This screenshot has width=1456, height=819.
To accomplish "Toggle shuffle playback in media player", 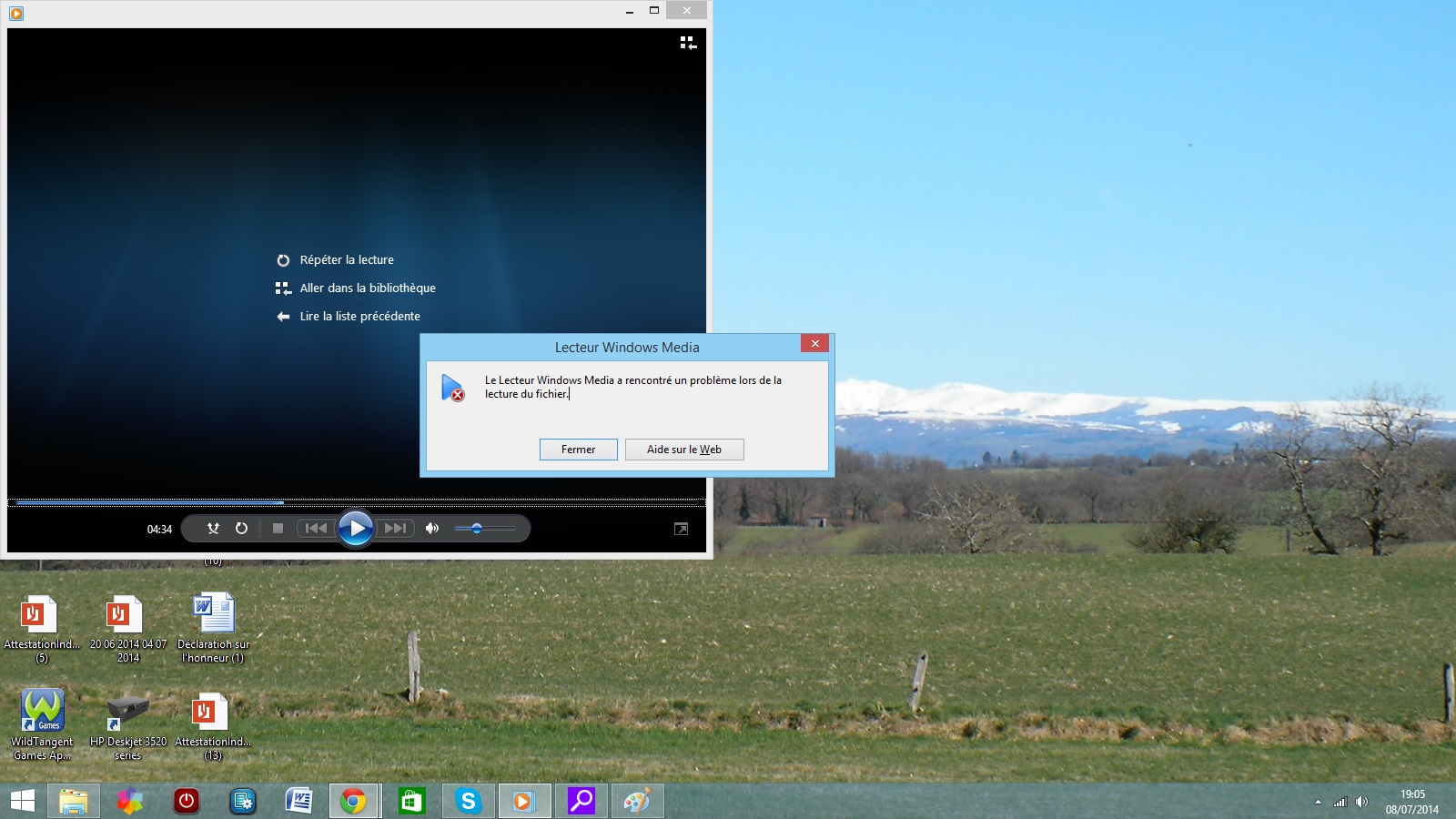I will [x=213, y=529].
